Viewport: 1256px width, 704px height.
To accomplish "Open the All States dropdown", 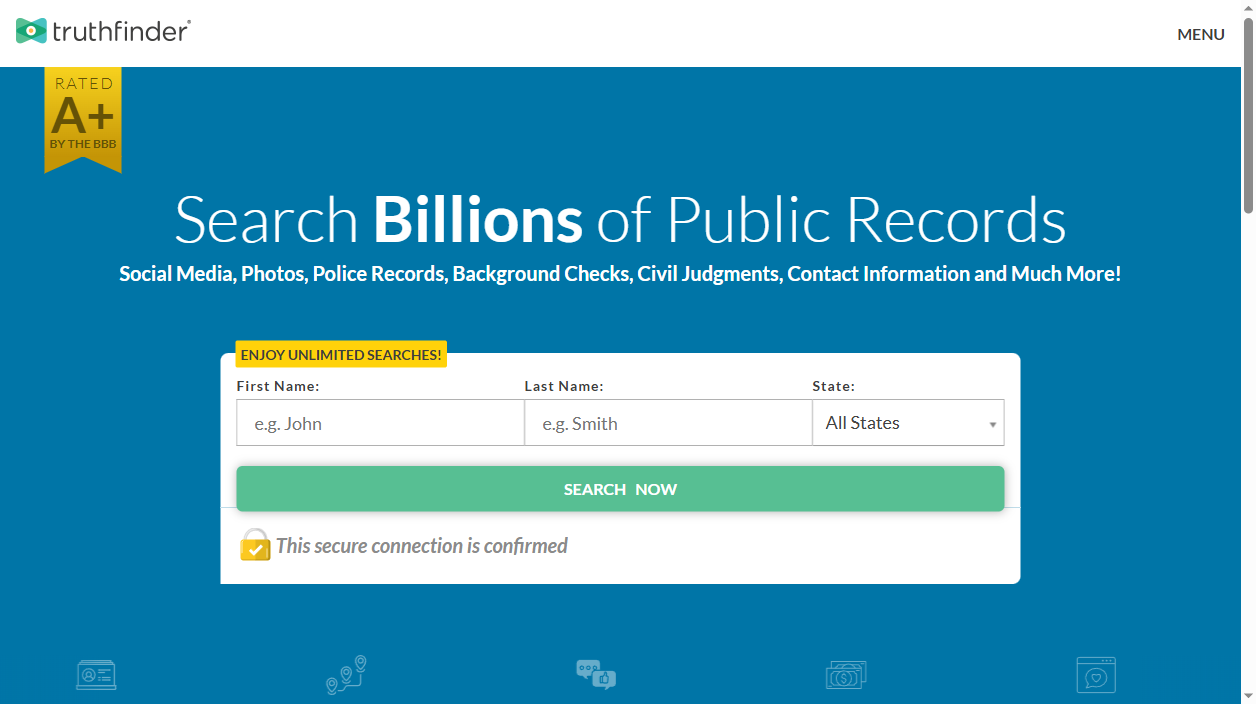I will [908, 423].
